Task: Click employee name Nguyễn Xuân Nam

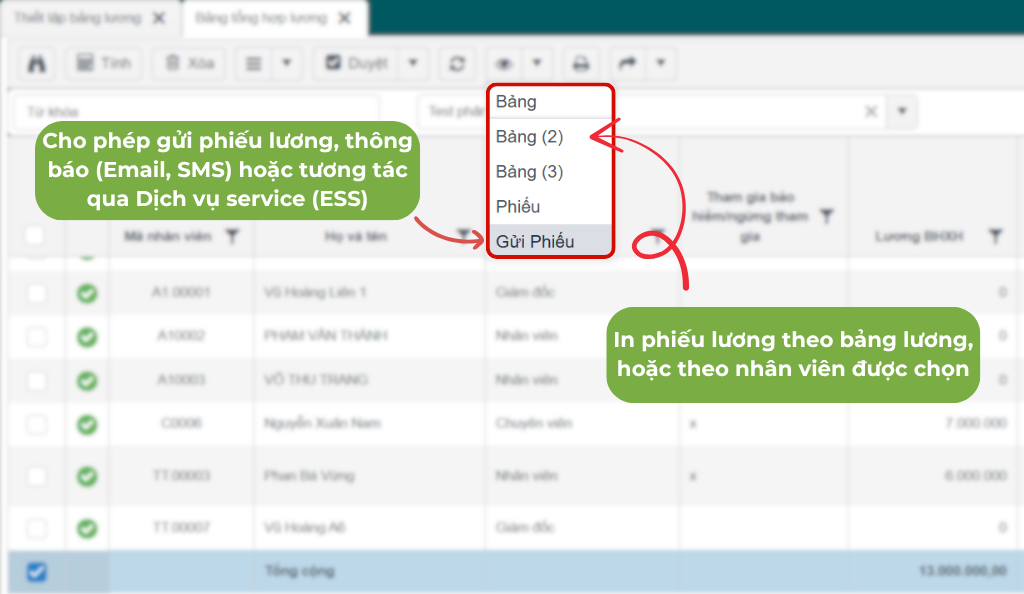Action: [x=322, y=423]
